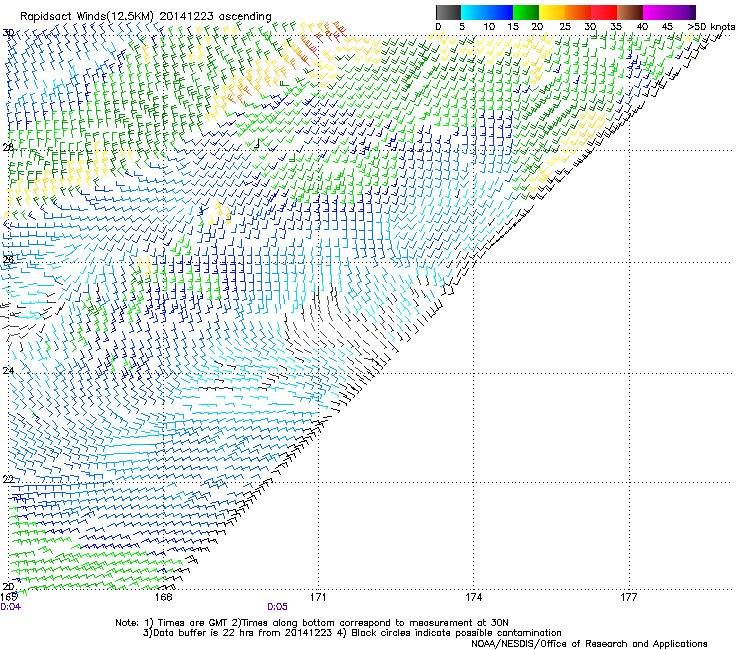Click the cyan 5-10 knots legend swatch
The image size is (740, 650).
[x=474, y=12]
